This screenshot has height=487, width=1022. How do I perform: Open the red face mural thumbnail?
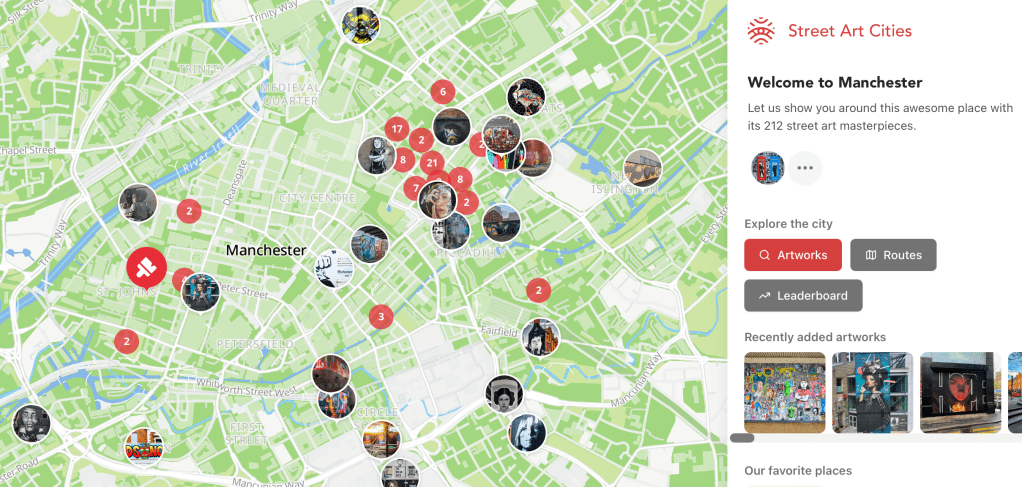point(960,392)
